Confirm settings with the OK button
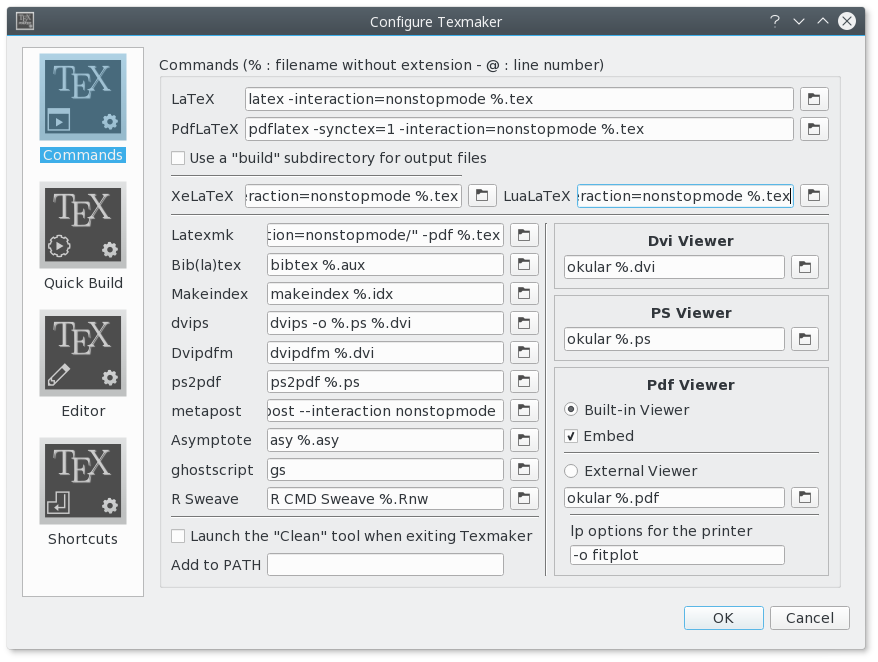 tap(723, 618)
